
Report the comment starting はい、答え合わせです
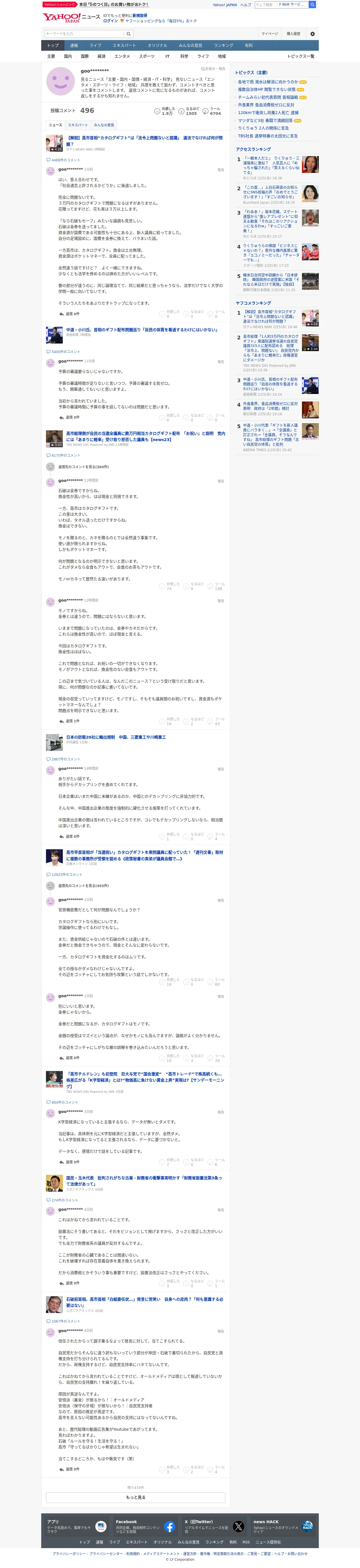tap(220, 170)
